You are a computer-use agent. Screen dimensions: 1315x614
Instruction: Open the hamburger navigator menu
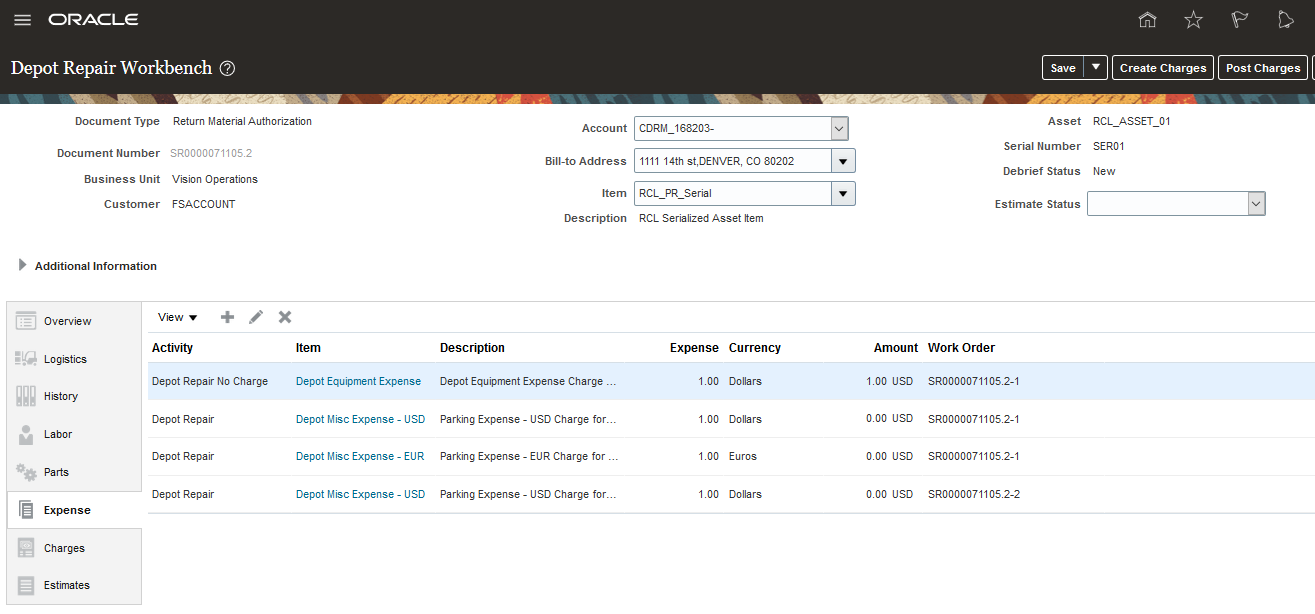22,20
